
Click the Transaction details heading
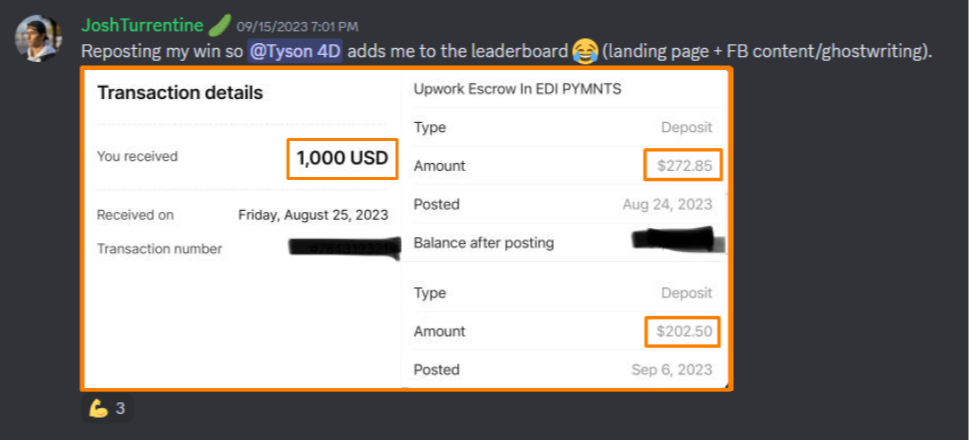coord(180,93)
